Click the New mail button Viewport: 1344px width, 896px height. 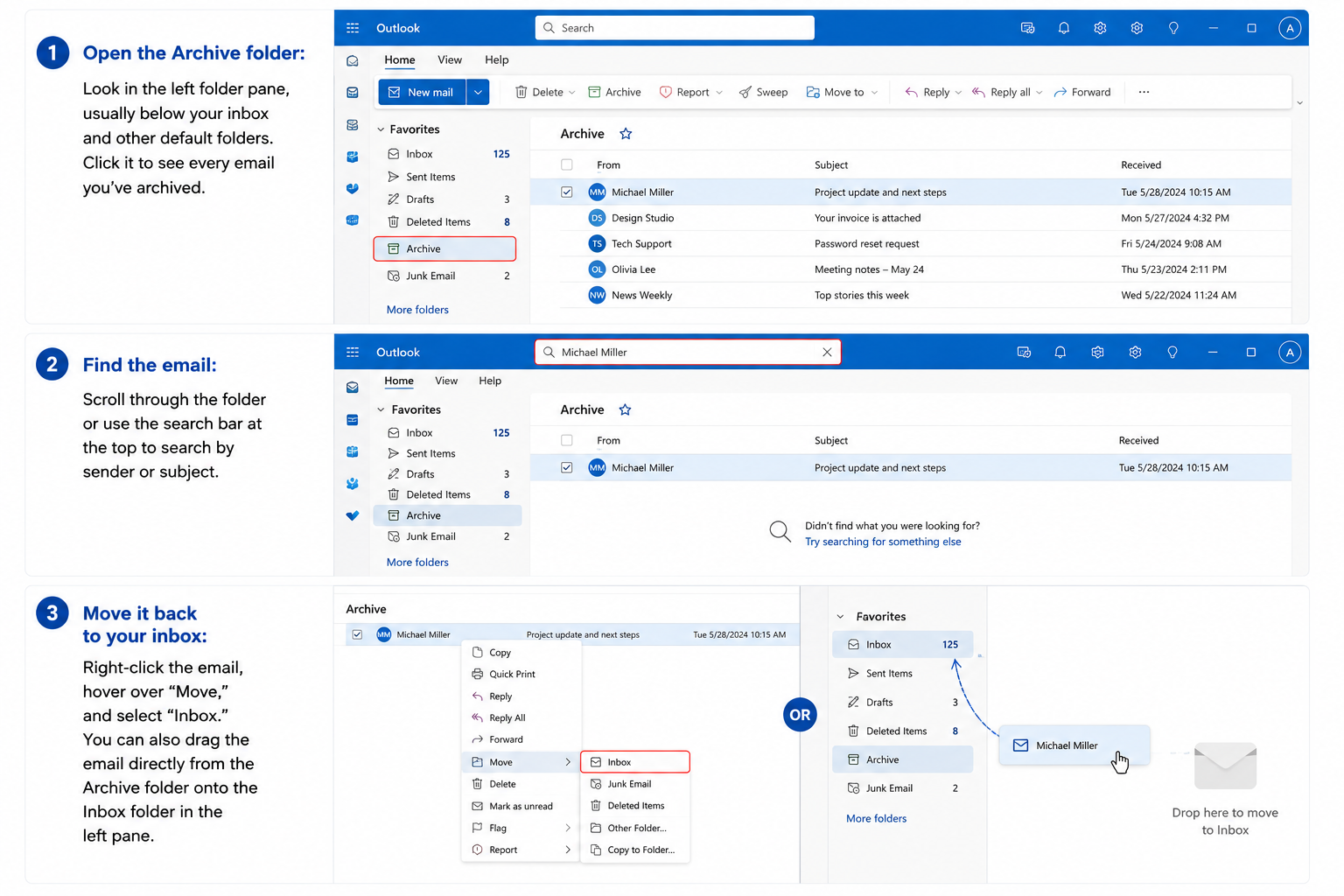pyautogui.click(x=422, y=92)
